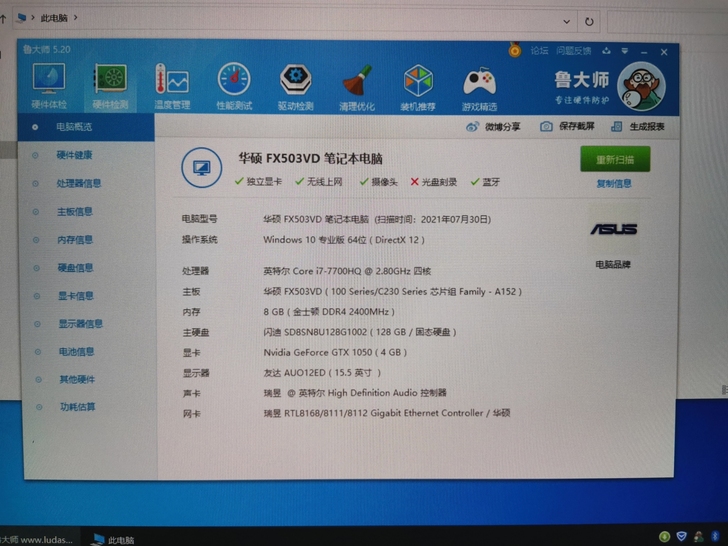Click the ASUS brand logo
The height and width of the screenshot is (546, 728).
tap(614, 229)
